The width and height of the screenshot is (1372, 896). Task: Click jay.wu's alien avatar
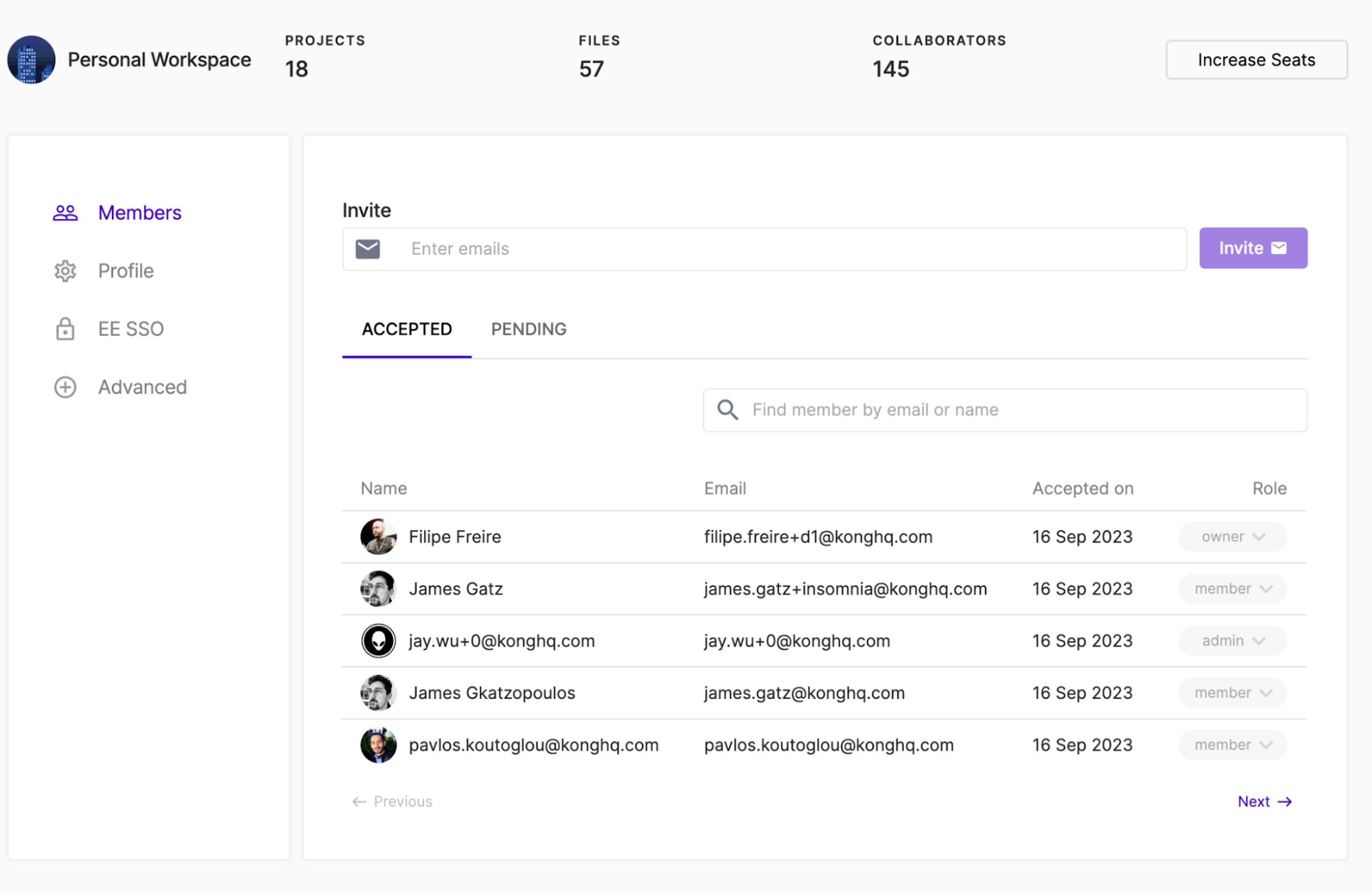378,641
